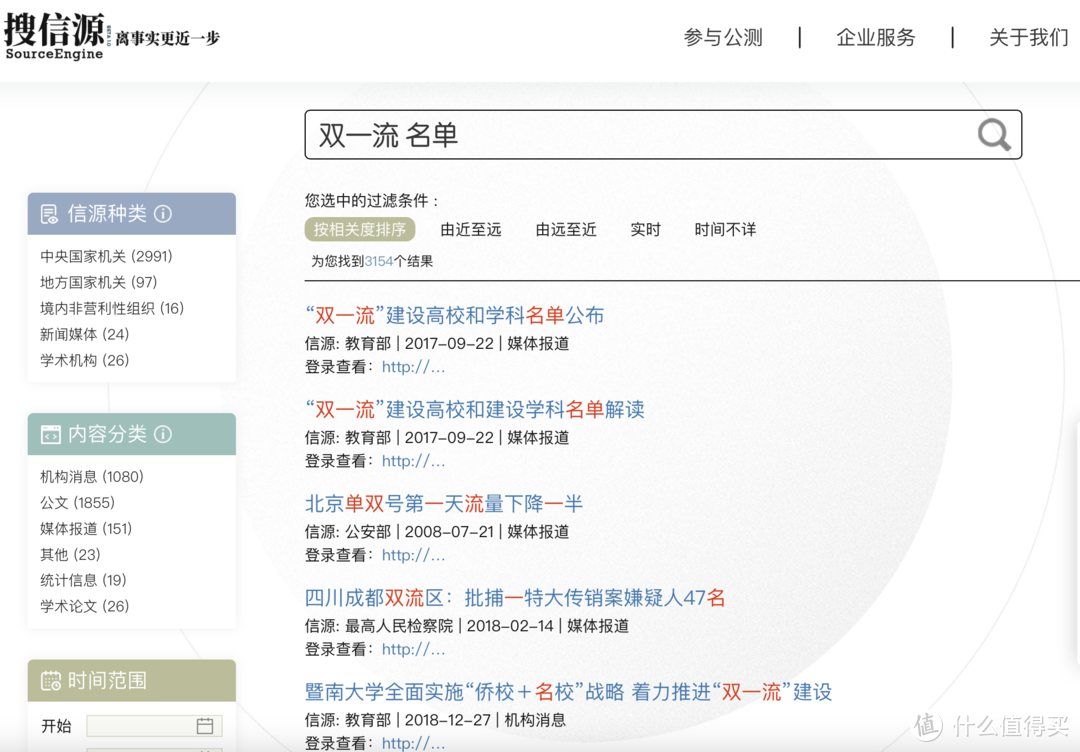This screenshot has width=1080, height=752.
Task: Click the 内容分类 panel code icon
Action: click(x=50, y=435)
